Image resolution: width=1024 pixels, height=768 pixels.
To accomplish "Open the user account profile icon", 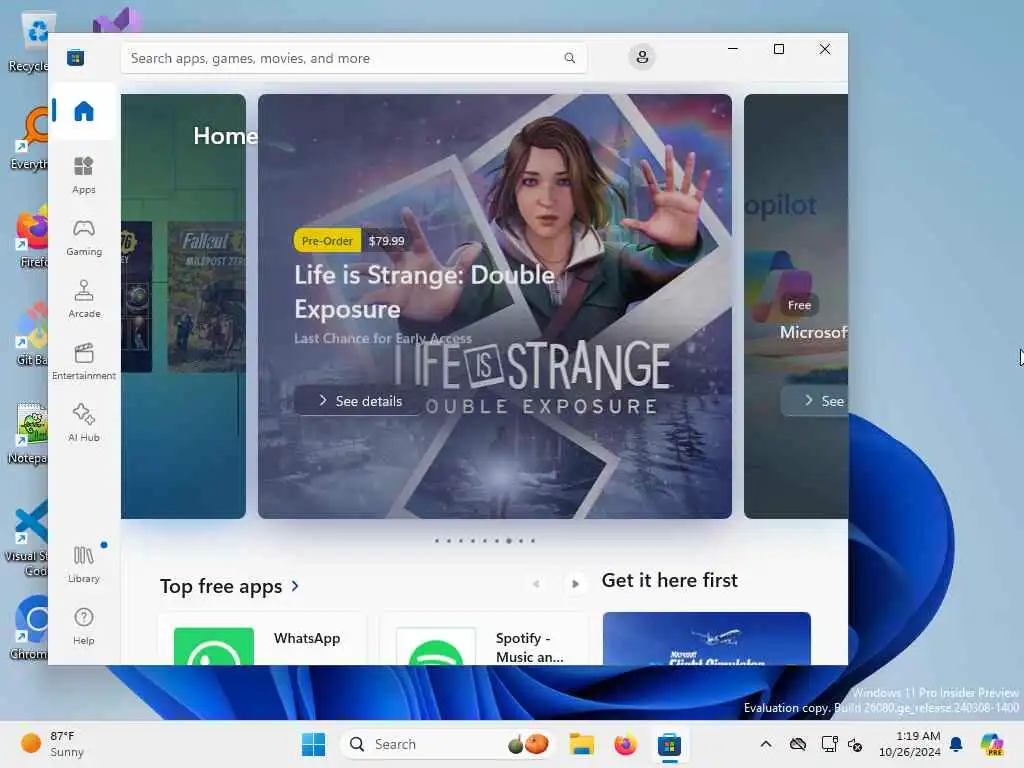I will click(x=642, y=57).
